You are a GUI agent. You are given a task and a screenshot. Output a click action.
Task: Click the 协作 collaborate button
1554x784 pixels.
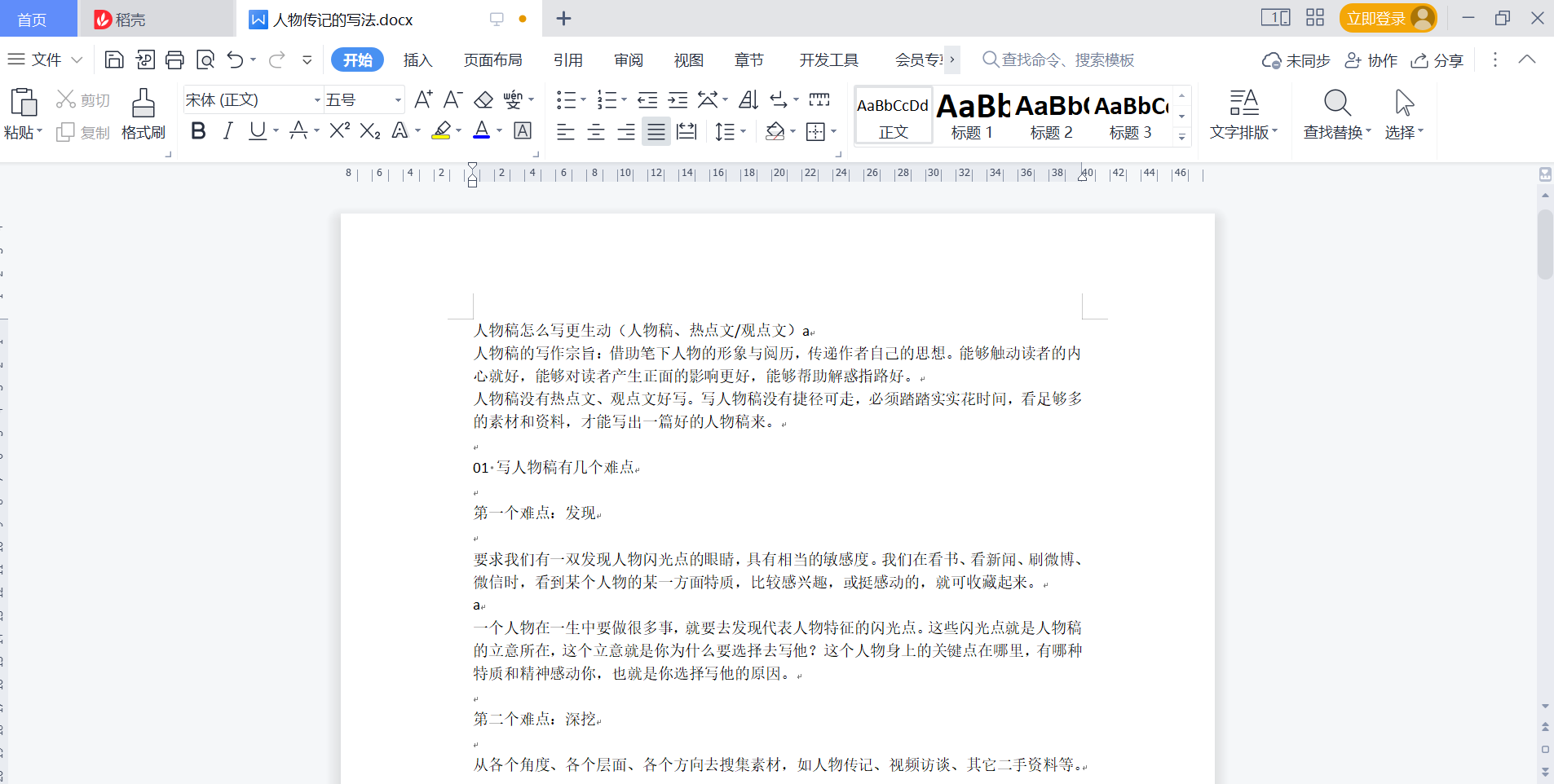click(x=1371, y=60)
